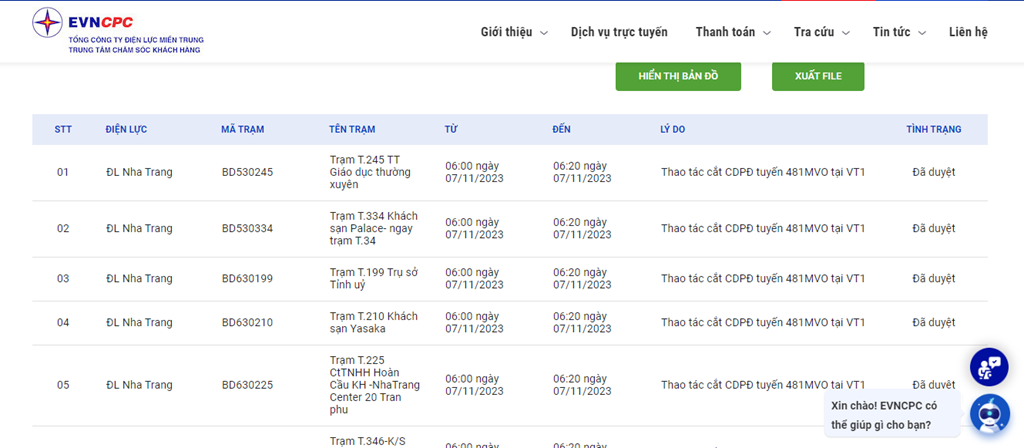1024x448 pixels.
Task: Open the Tin tức dropdown menu
Action: click(x=898, y=32)
